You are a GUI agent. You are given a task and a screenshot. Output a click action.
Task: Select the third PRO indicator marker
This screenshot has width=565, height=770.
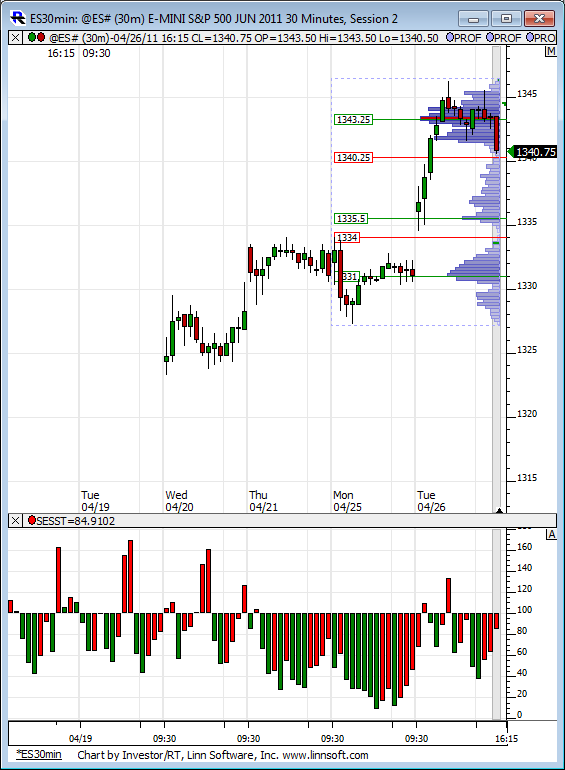coord(530,37)
